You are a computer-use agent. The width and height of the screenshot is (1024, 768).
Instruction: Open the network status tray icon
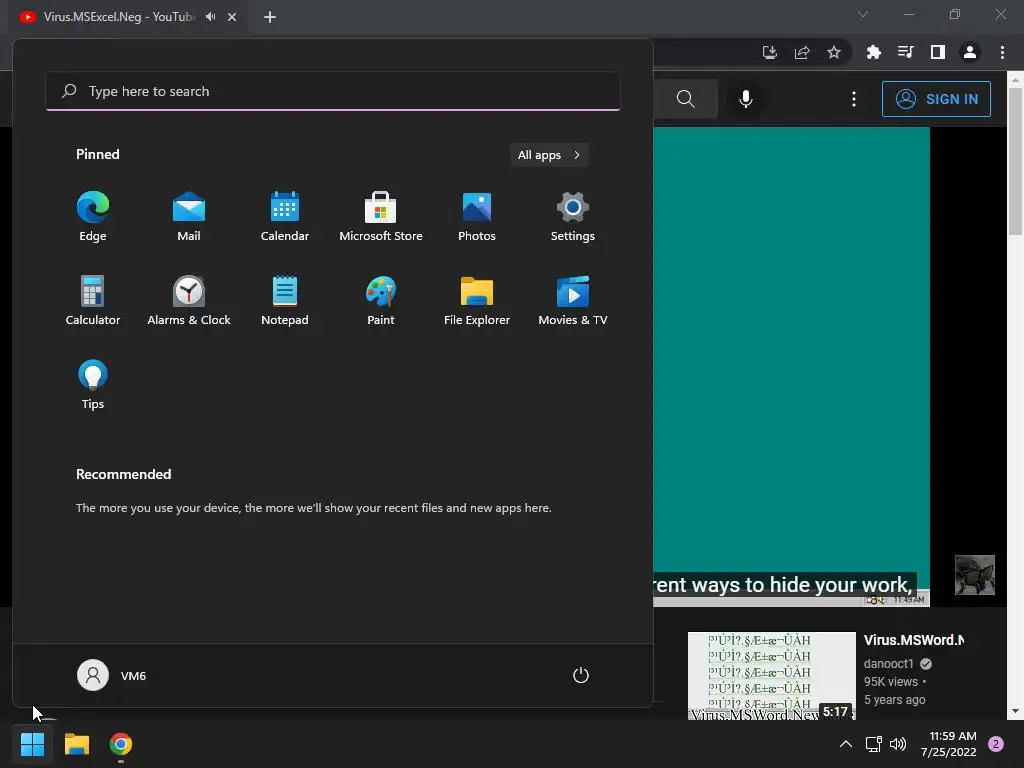[874, 744]
